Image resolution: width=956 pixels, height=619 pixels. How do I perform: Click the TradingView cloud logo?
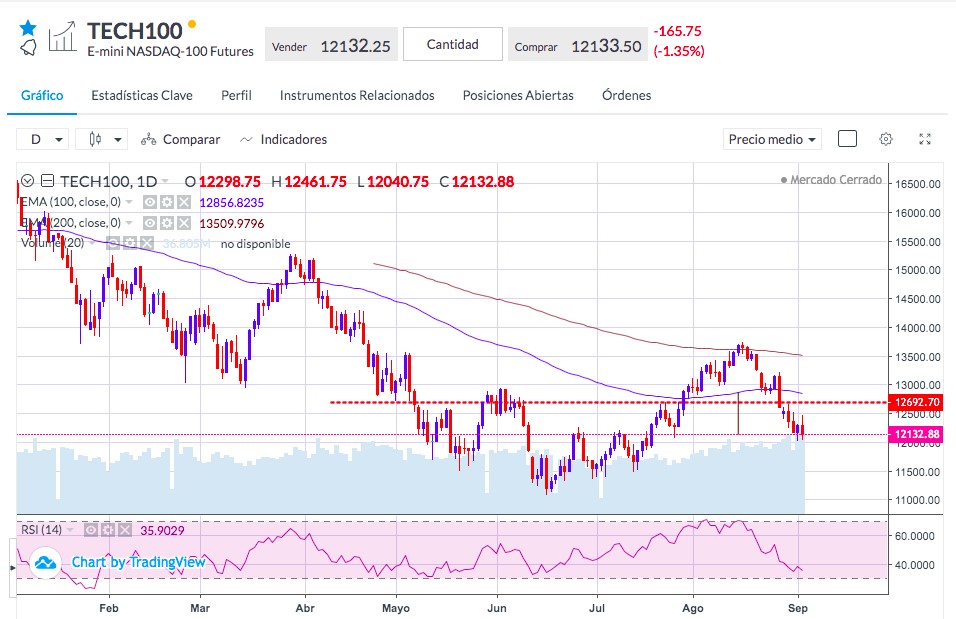(x=45, y=562)
